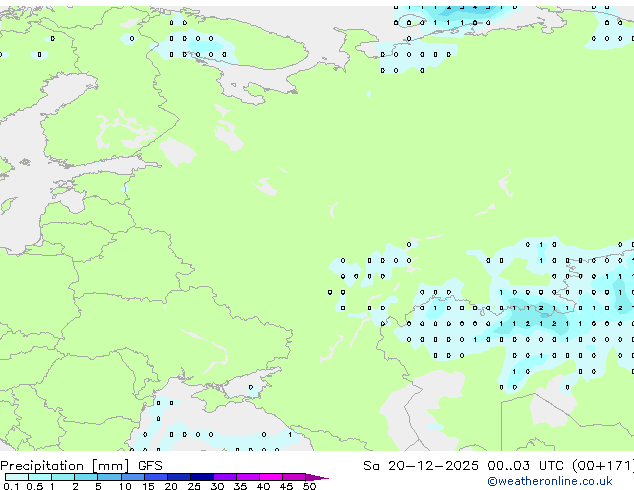Pick the 5–10 mm legend color swatch

[109, 477]
